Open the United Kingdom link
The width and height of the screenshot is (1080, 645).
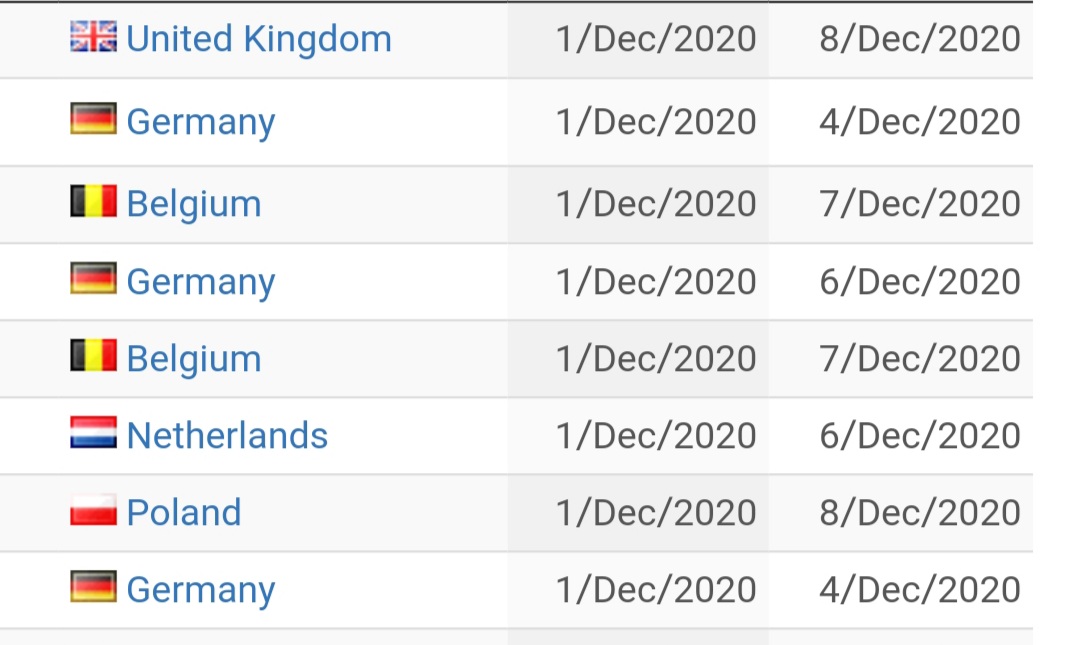click(x=259, y=39)
